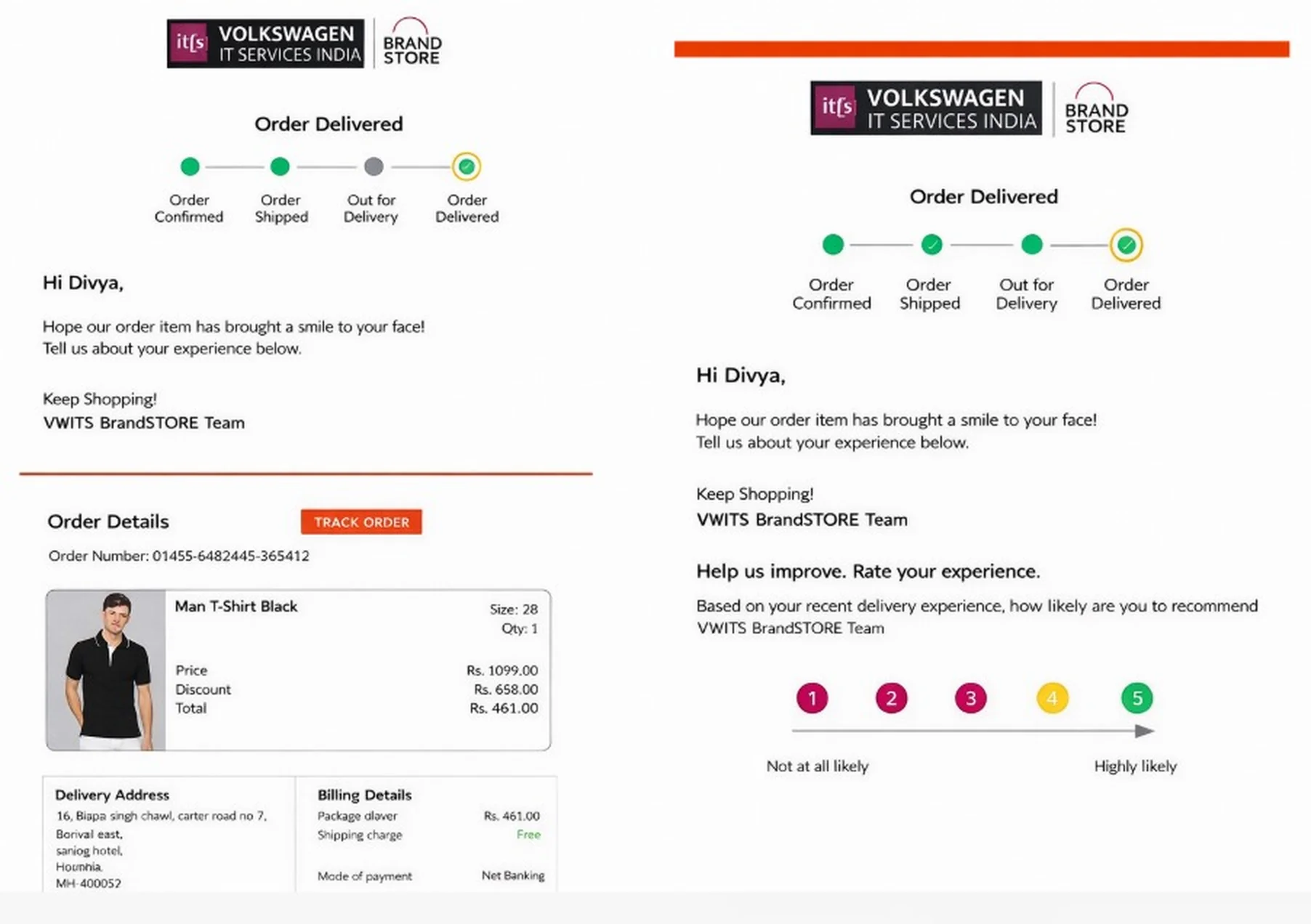Image resolution: width=1311 pixels, height=924 pixels.
Task: Click the order number 01455-6482445-365412
Action: click(x=230, y=556)
